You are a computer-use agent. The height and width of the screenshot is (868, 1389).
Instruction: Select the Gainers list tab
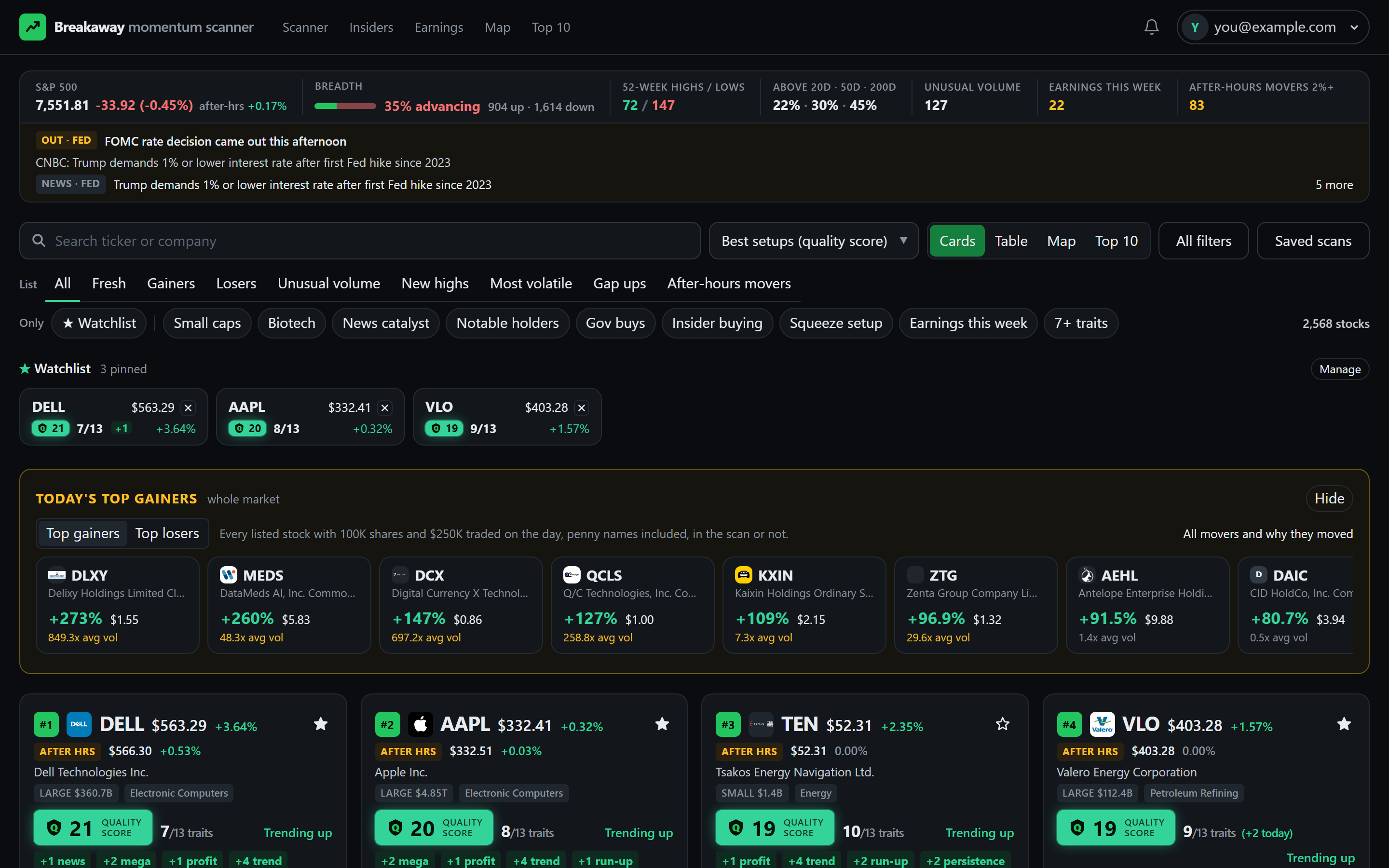[x=171, y=283]
